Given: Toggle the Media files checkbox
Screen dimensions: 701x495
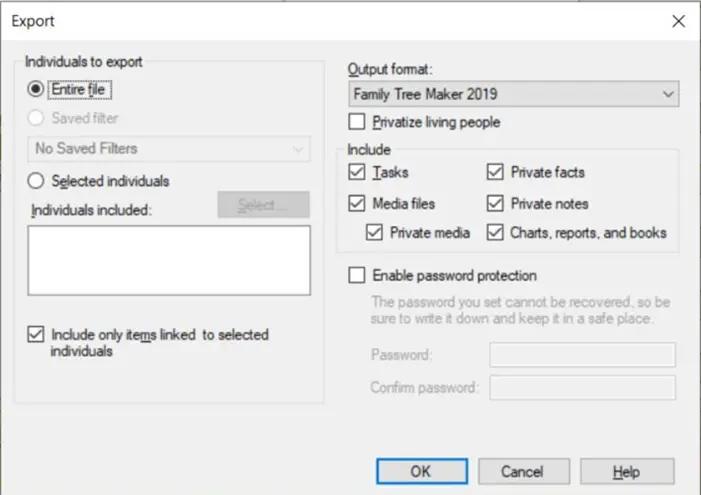Looking at the screenshot, I should click(357, 203).
